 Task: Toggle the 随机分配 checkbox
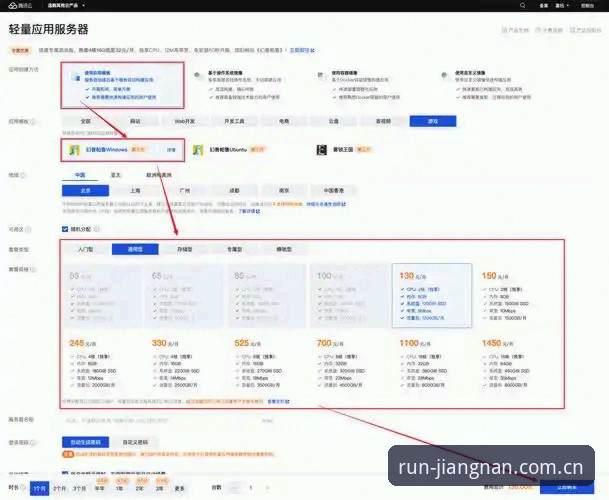click(65, 229)
